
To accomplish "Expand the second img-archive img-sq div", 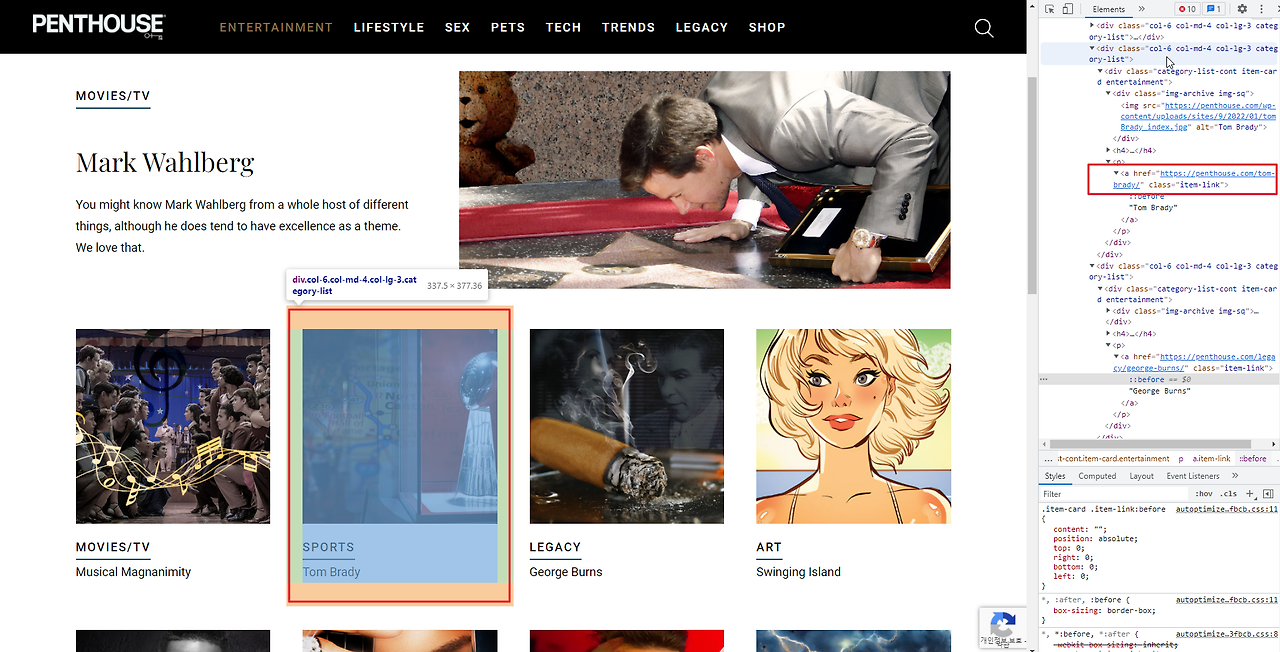I will [1108, 311].
